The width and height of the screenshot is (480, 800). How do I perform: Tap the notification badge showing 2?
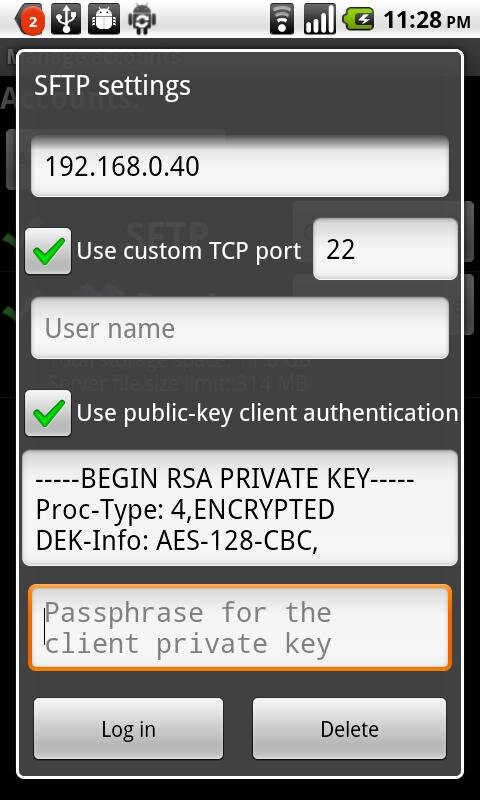32,20
